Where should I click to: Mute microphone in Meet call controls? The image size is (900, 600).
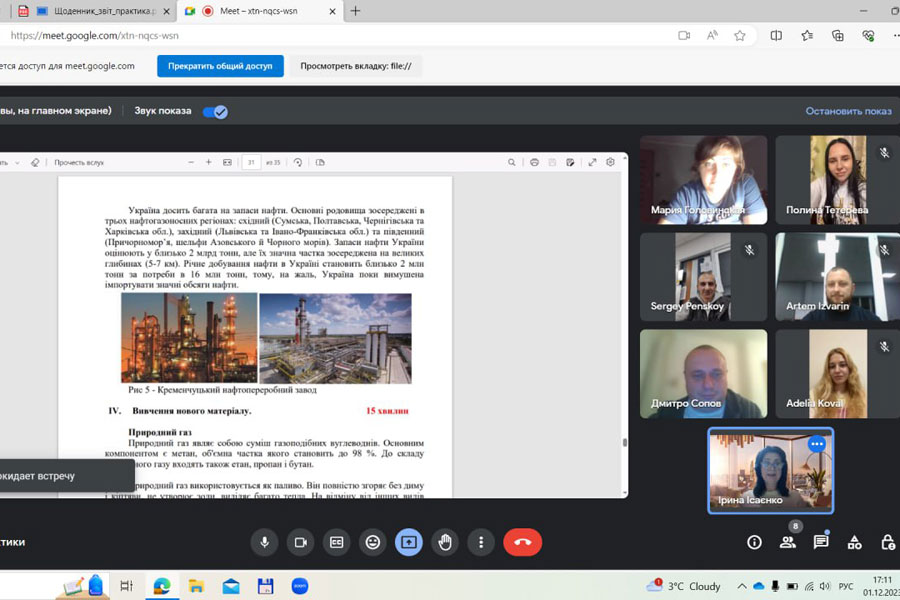pos(264,542)
